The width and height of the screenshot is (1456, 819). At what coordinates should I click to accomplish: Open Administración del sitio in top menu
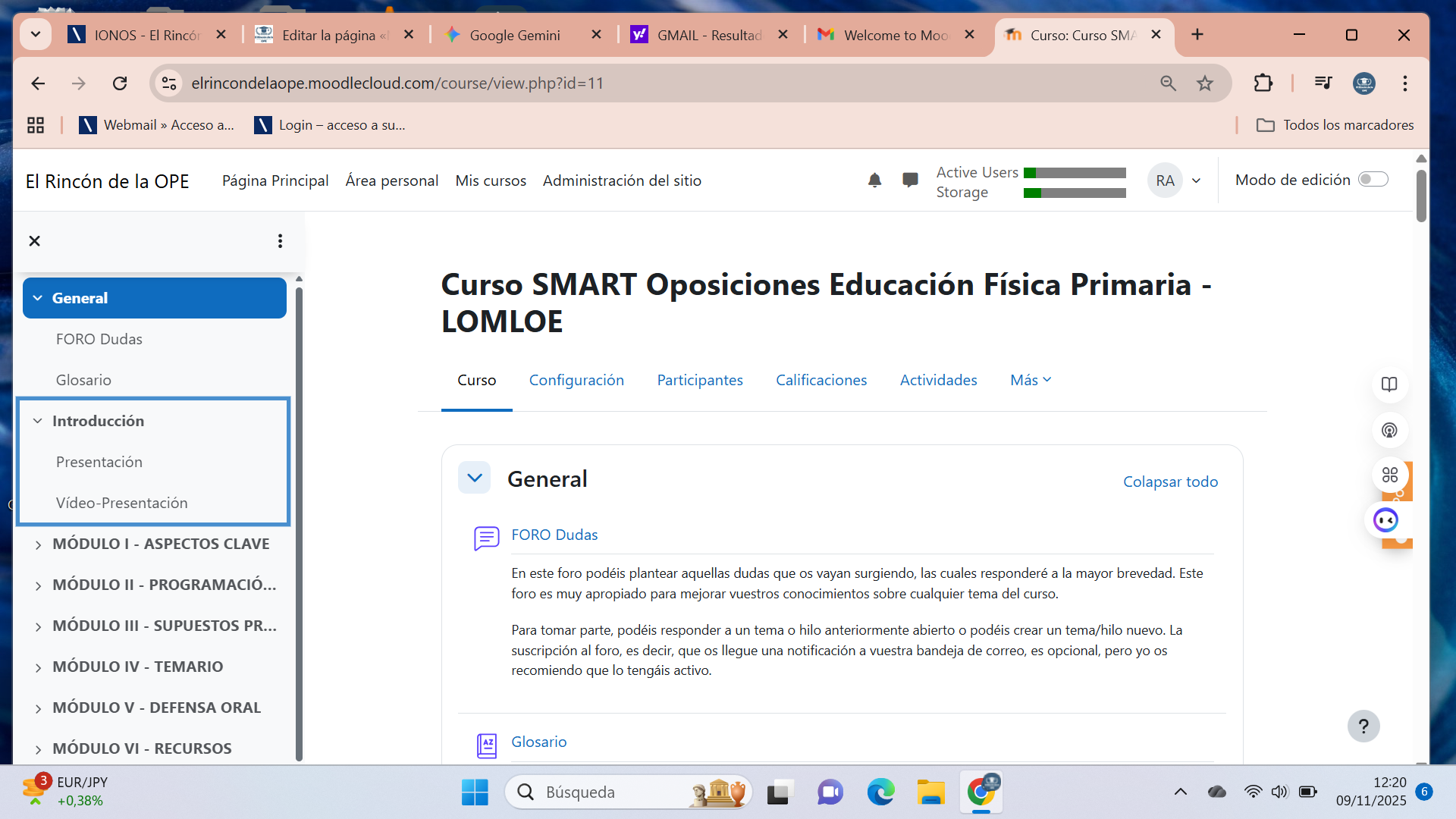[x=621, y=180]
